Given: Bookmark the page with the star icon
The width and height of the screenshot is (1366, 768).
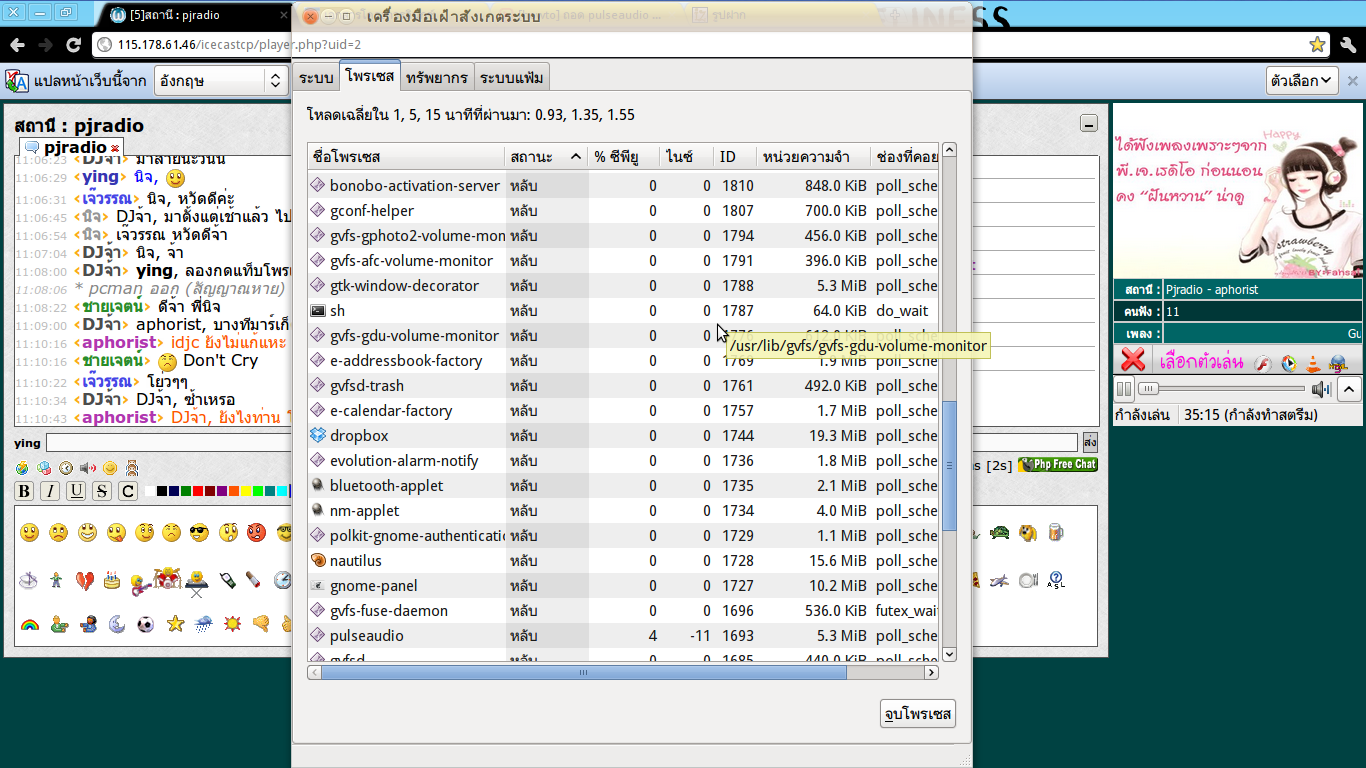Looking at the screenshot, I should (x=1318, y=44).
